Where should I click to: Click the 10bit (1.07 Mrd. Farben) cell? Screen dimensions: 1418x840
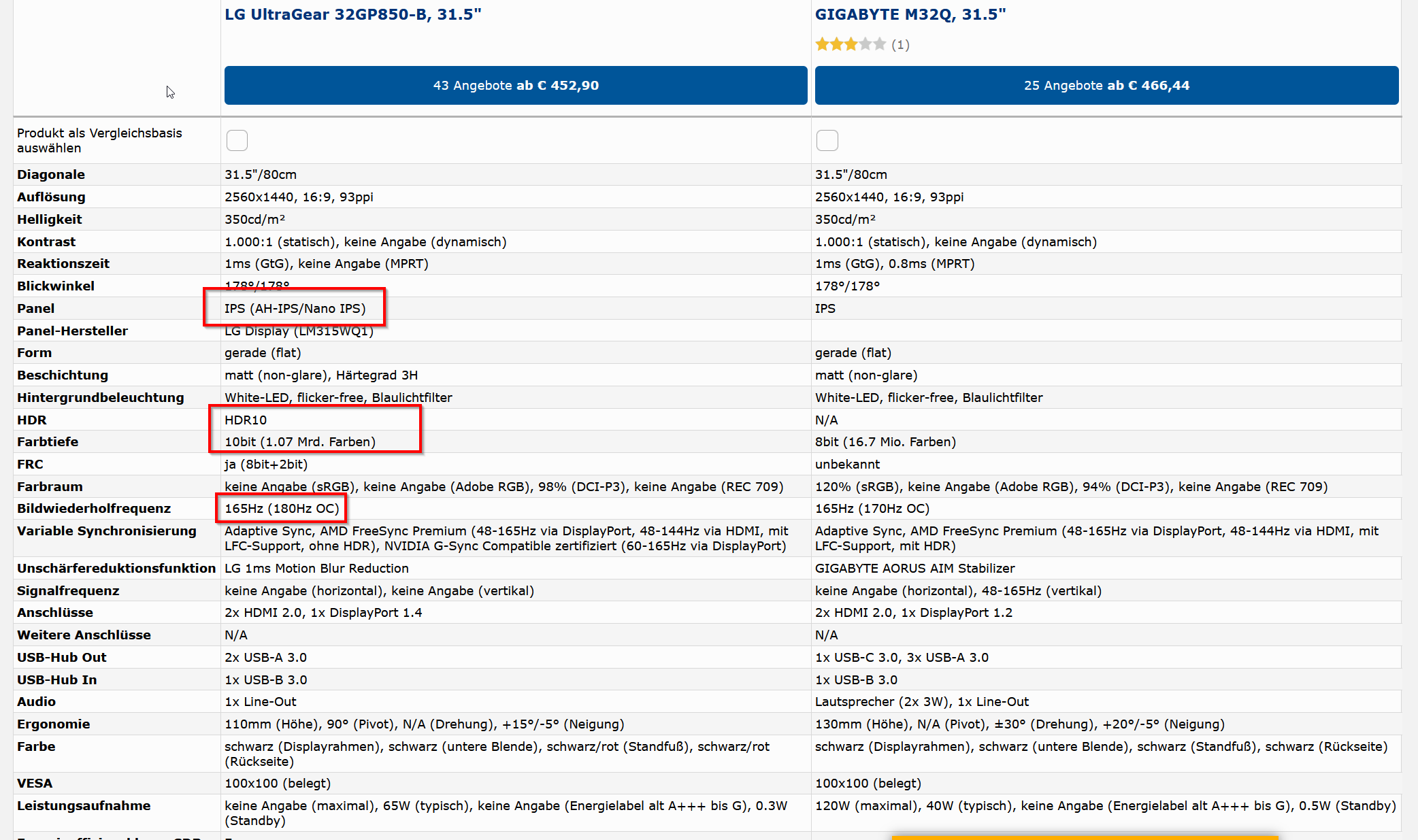299,441
